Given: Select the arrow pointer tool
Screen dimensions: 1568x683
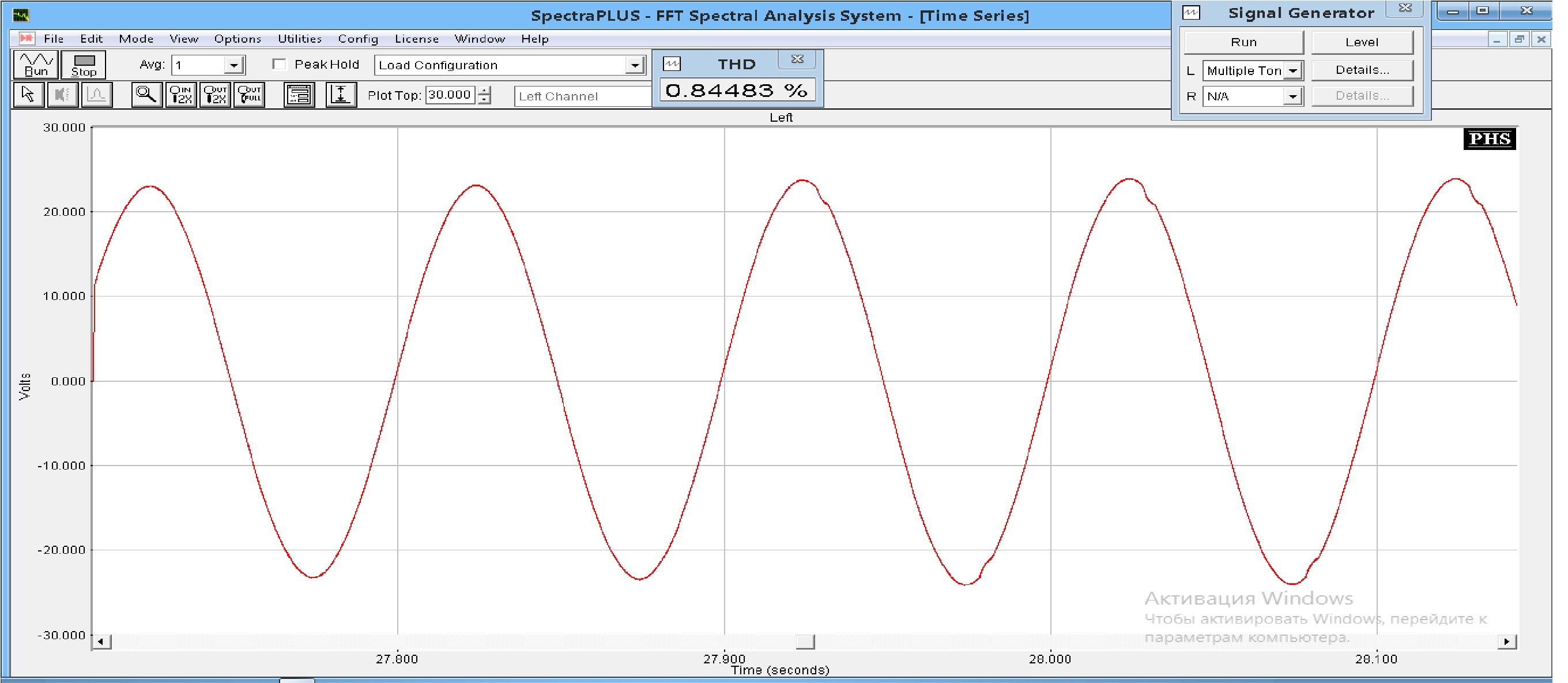Looking at the screenshot, I should 28,95.
